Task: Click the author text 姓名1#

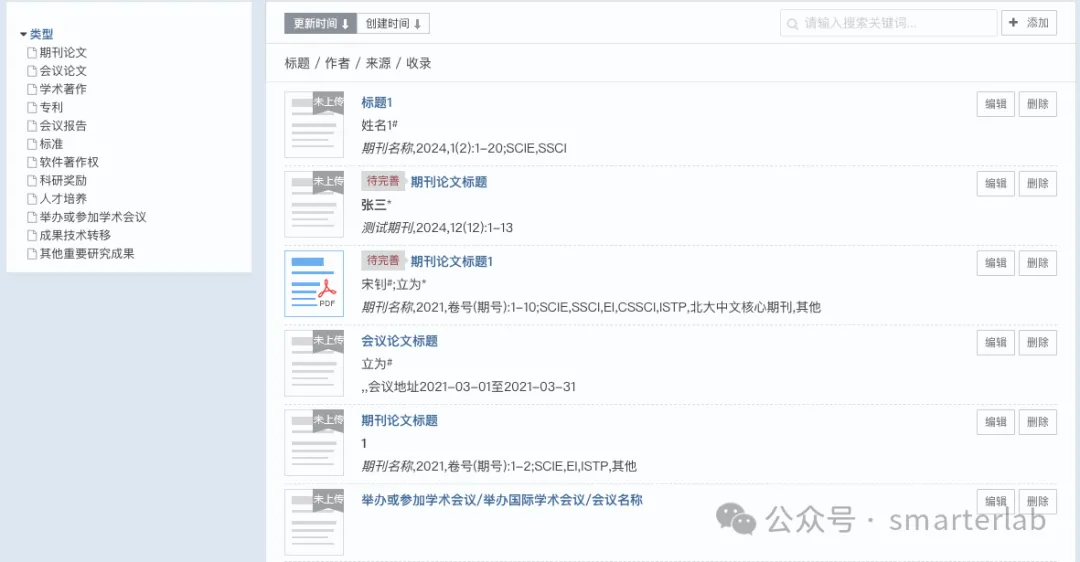Action: tap(380, 125)
